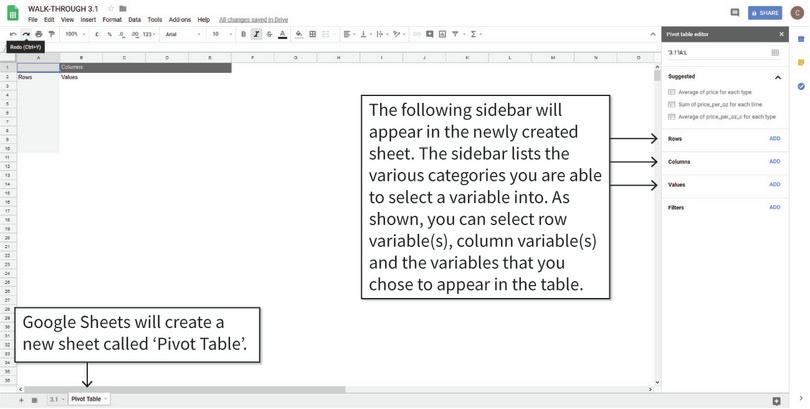Click the move-to-folder icon
The width and height of the screenshot is (810, 409).
[122, 9]
